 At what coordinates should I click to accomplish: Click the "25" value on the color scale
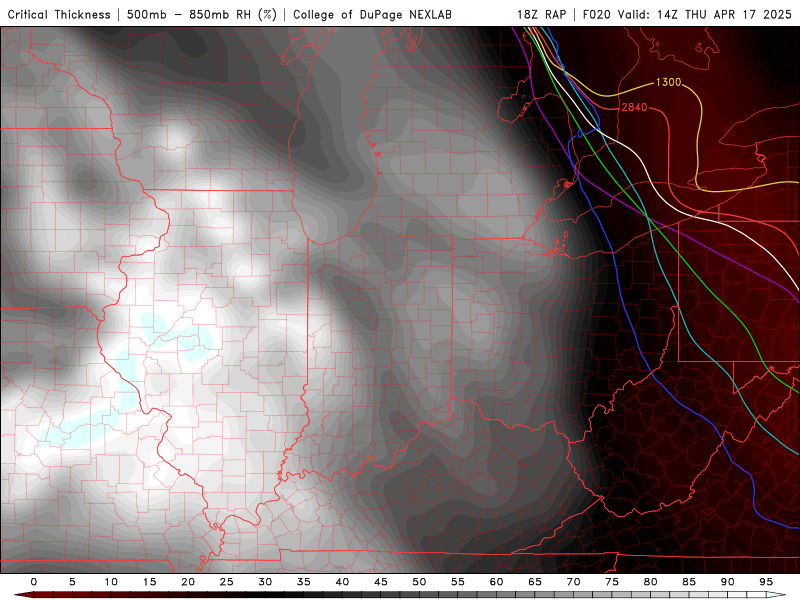[227, 582]
